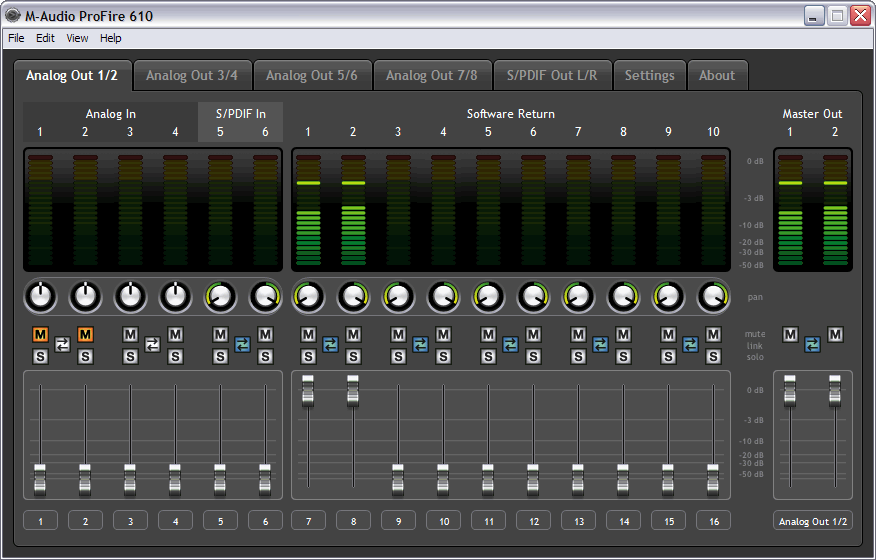
Task: Open the View menu
Action: point(77,38)
